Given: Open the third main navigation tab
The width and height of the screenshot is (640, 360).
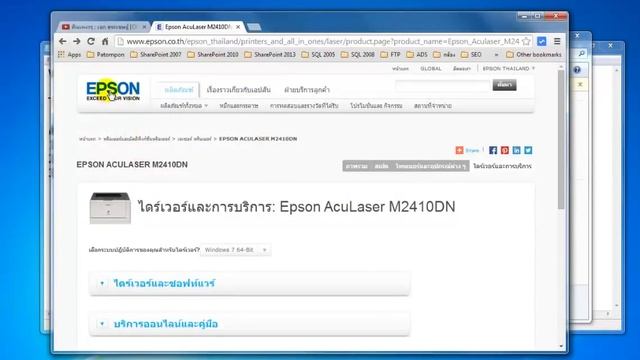Looking at the screenshot, I should [x=307, y=90].
